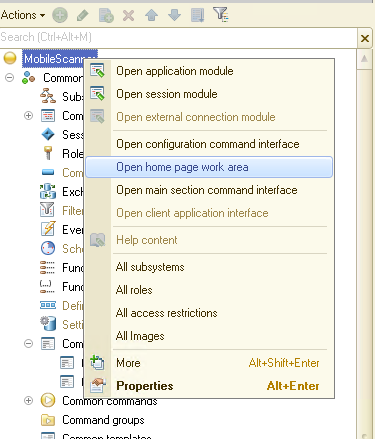This screenshot has width=375, height=439.
Task: Collapse the Common forms node
Action: (29, 344)
